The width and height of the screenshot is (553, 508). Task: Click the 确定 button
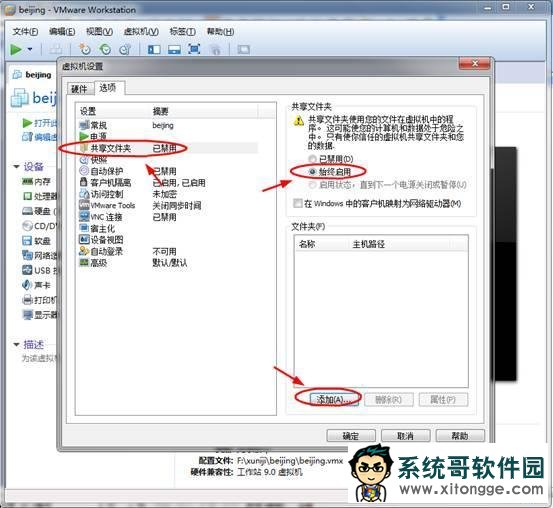351,436
